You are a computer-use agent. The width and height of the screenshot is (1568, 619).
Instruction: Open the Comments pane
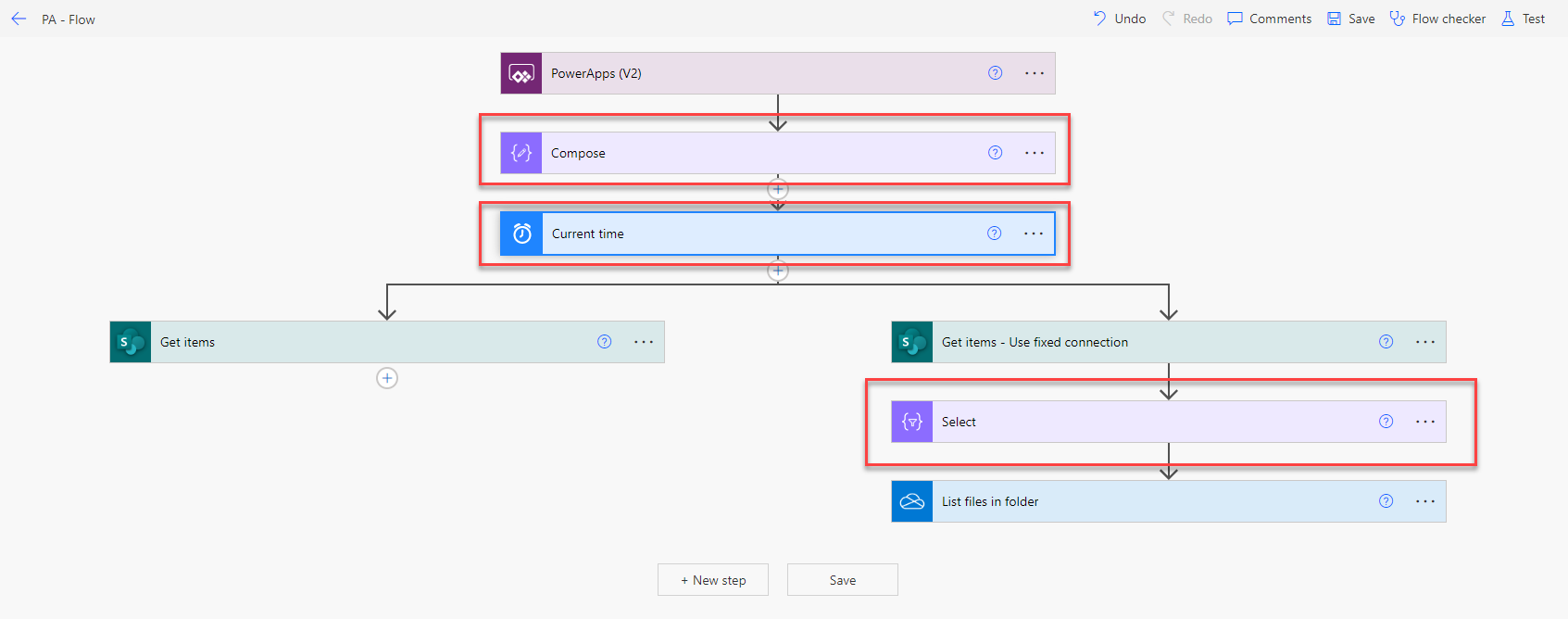1270,19
